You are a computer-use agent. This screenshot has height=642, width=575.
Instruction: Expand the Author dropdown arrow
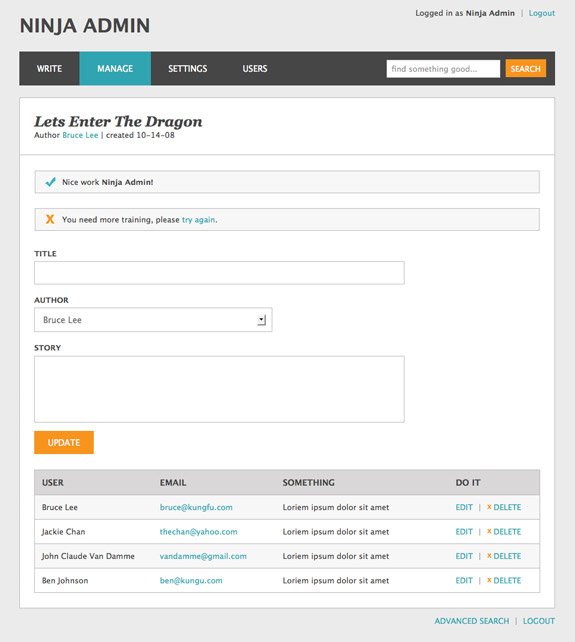pyautogui.click(x=261, y=320)
